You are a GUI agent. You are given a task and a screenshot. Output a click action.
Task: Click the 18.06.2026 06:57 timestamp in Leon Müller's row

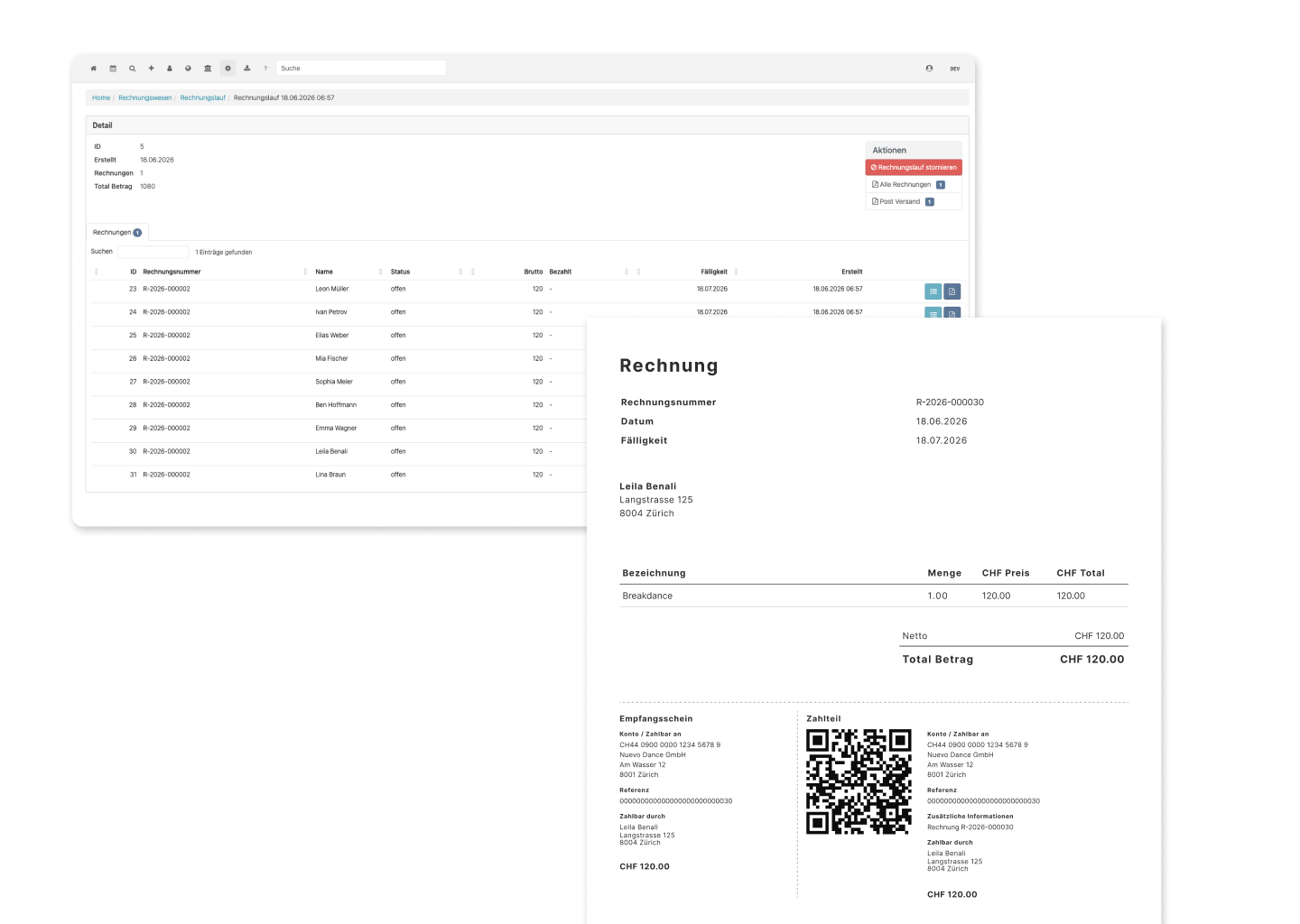pyautogui.click(x=838, y=289)
